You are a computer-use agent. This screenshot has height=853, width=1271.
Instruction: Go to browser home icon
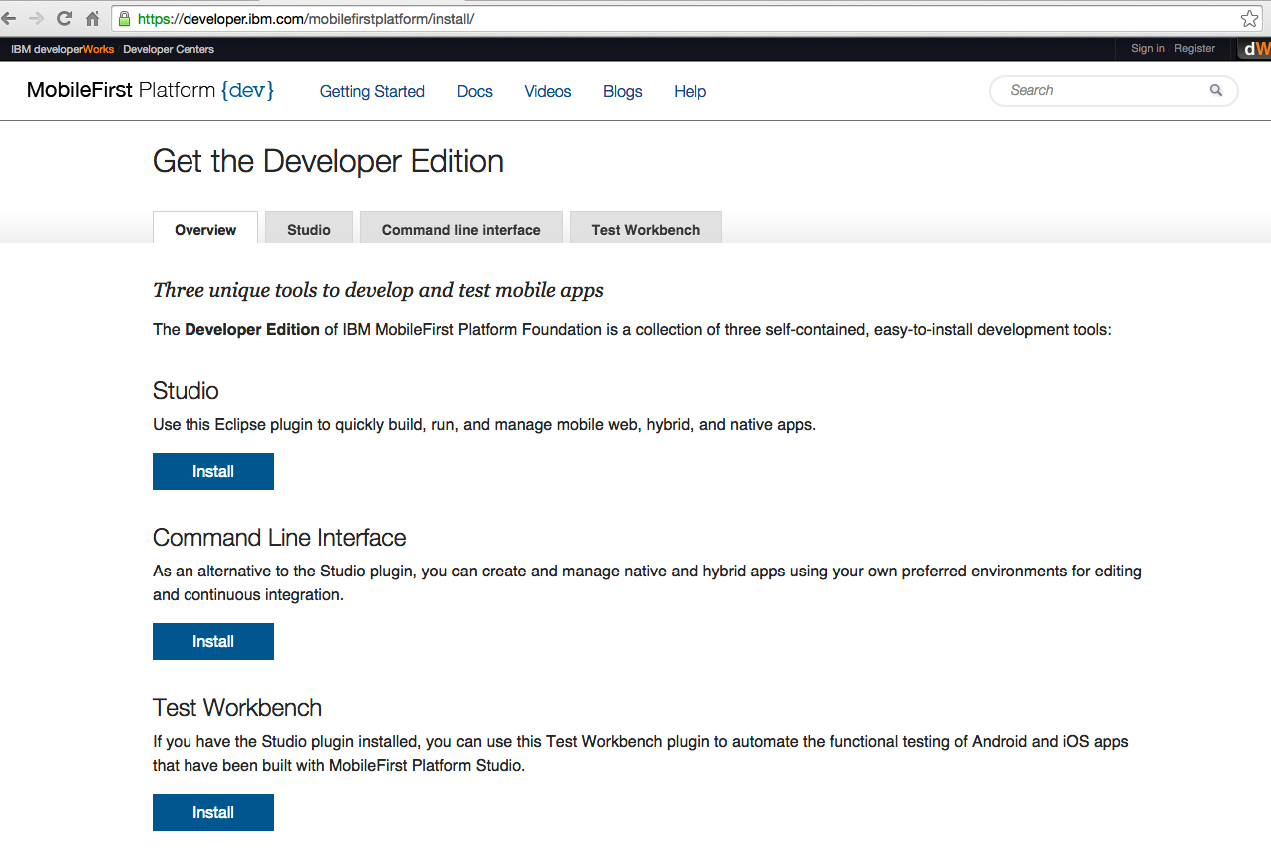tap(93, 18)
